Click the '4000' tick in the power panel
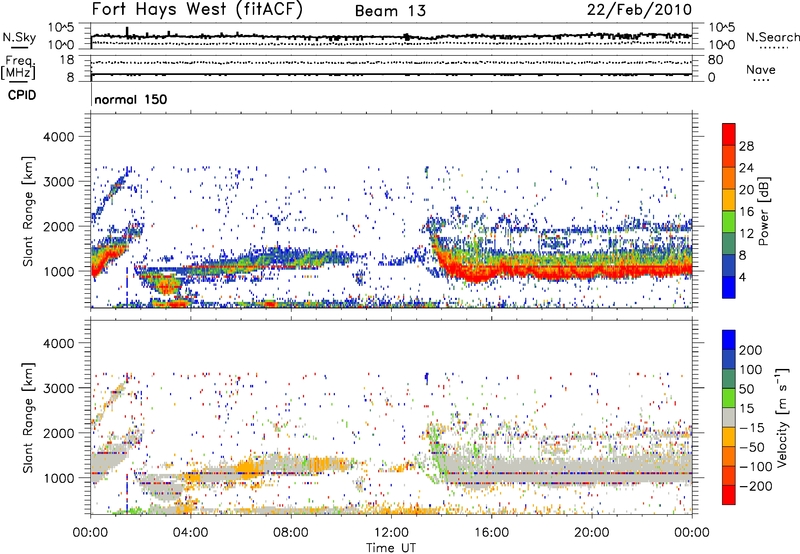The width and height of the screenshot is (800, 554). pyautogui.click(x=58, y=137)
